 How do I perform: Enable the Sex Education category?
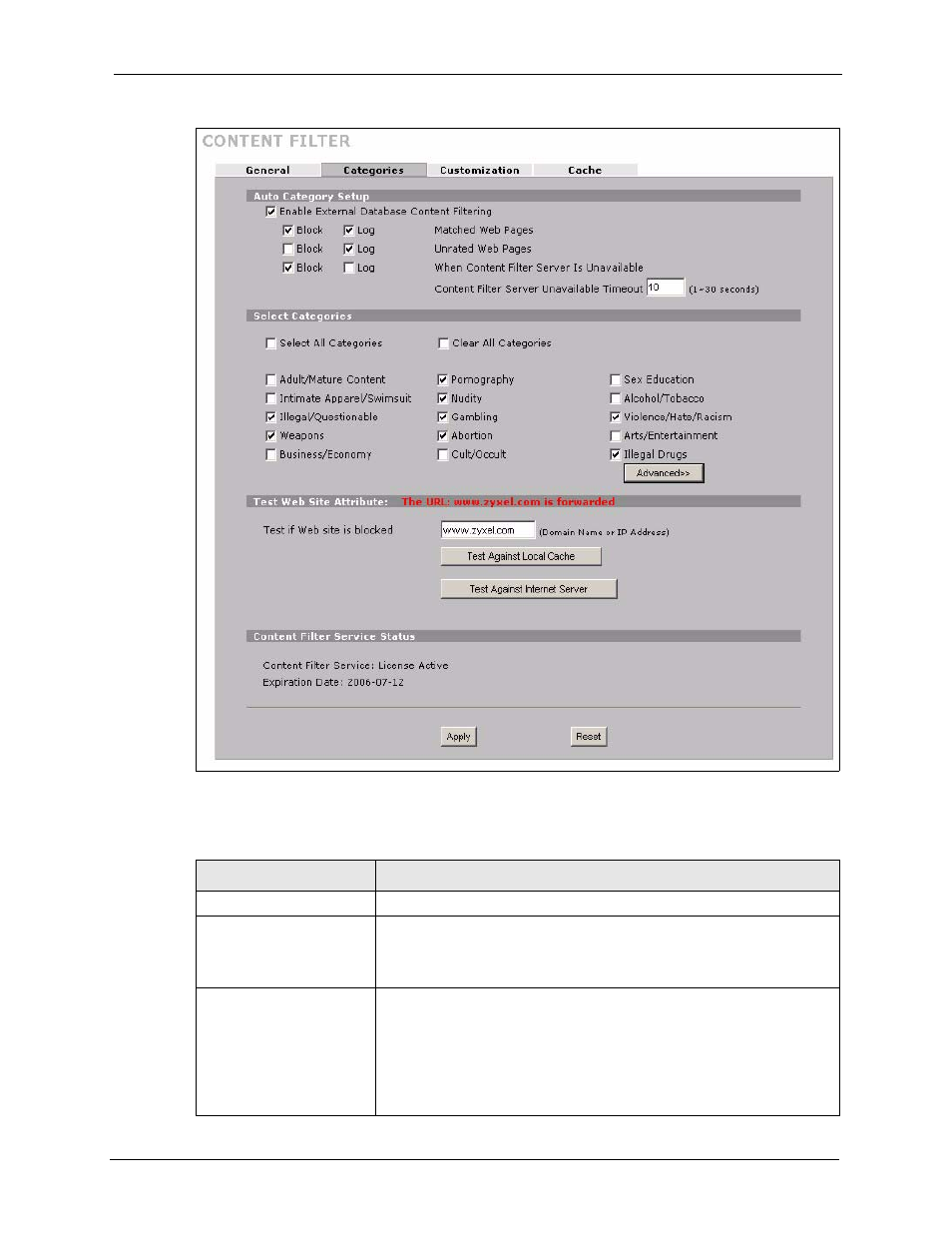point(616,380)
